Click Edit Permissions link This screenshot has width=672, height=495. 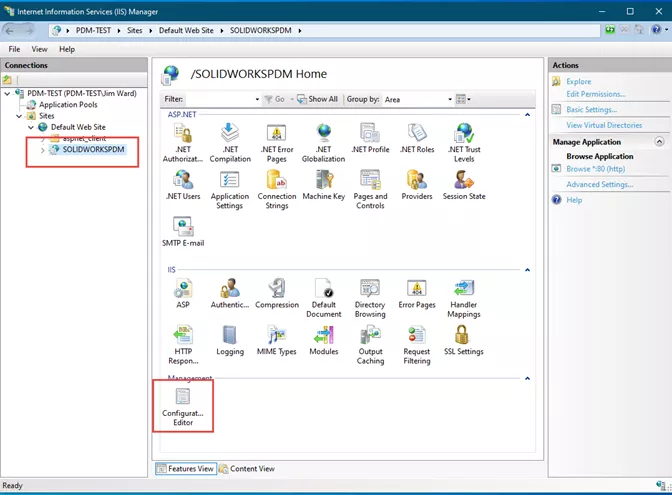coord(596,94)
